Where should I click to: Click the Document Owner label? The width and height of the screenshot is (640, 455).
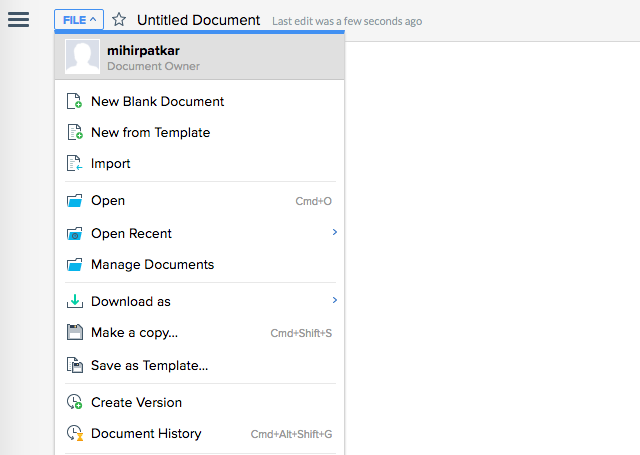pos(153,66)
